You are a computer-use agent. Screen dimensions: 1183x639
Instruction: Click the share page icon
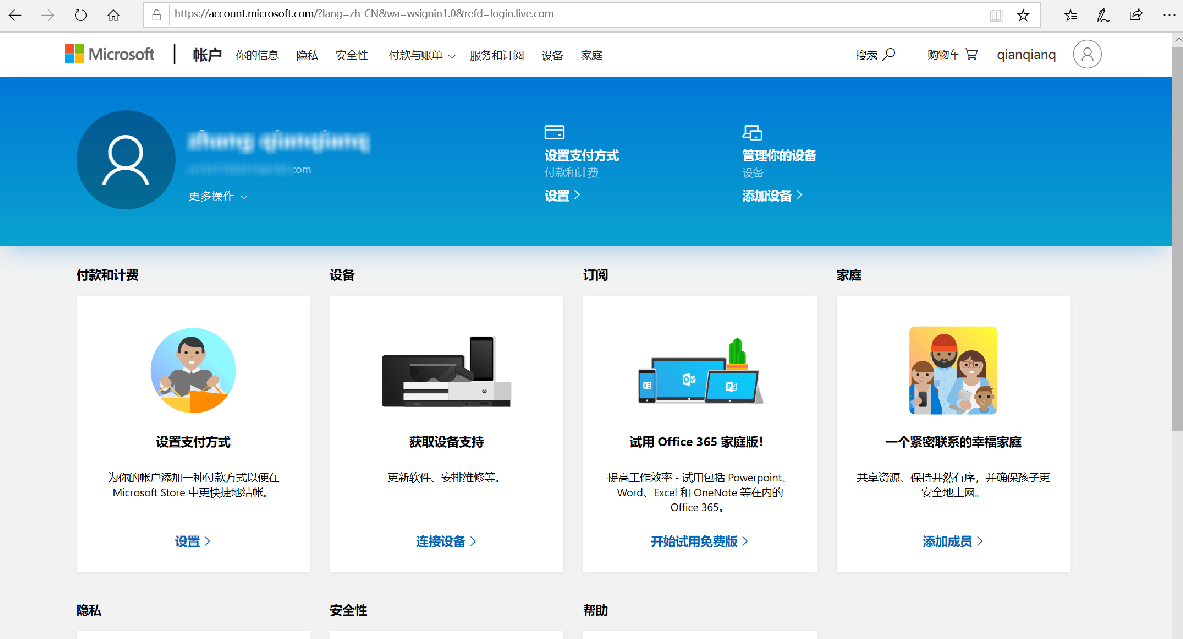click(1136, 14)
